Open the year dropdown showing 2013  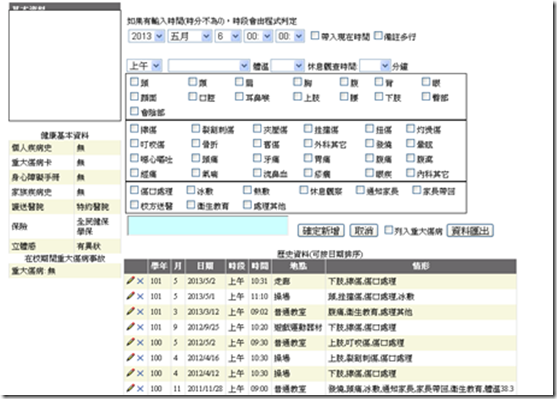[x=146, y=36]
